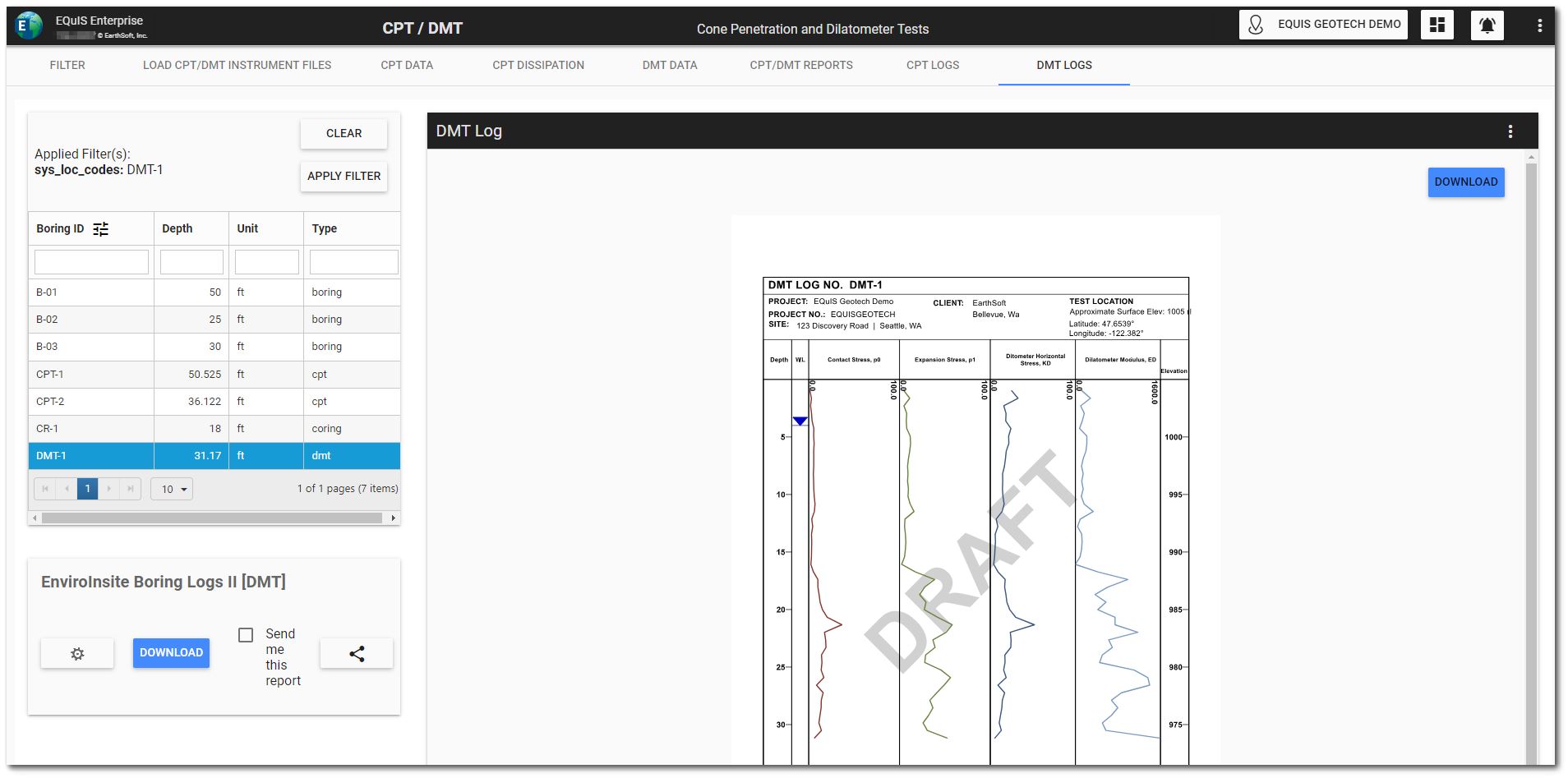Click the DMT Log vertical scrollbar
This screenshot has width=1568, height=778.
click(1530, 460)
